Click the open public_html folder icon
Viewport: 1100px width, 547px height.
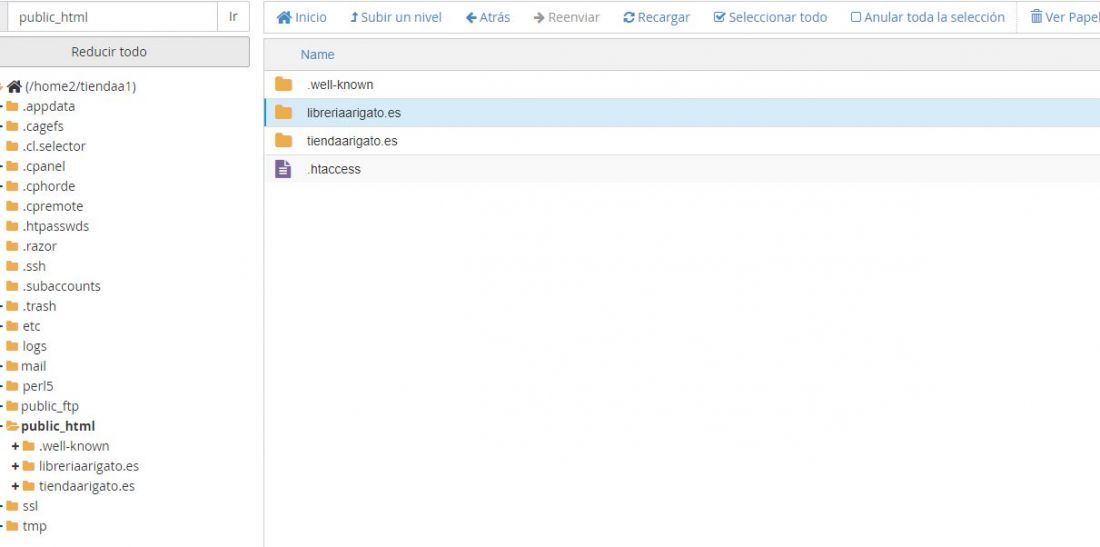(x=13, y=426)
